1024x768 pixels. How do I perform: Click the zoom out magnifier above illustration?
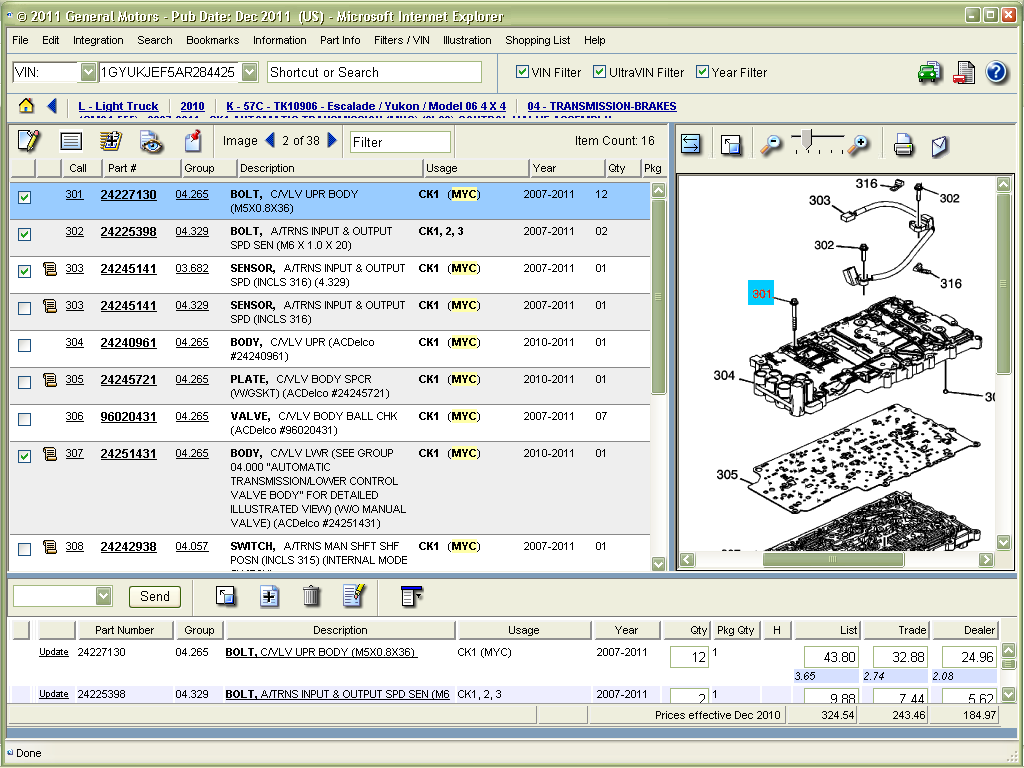coord(770,144)
